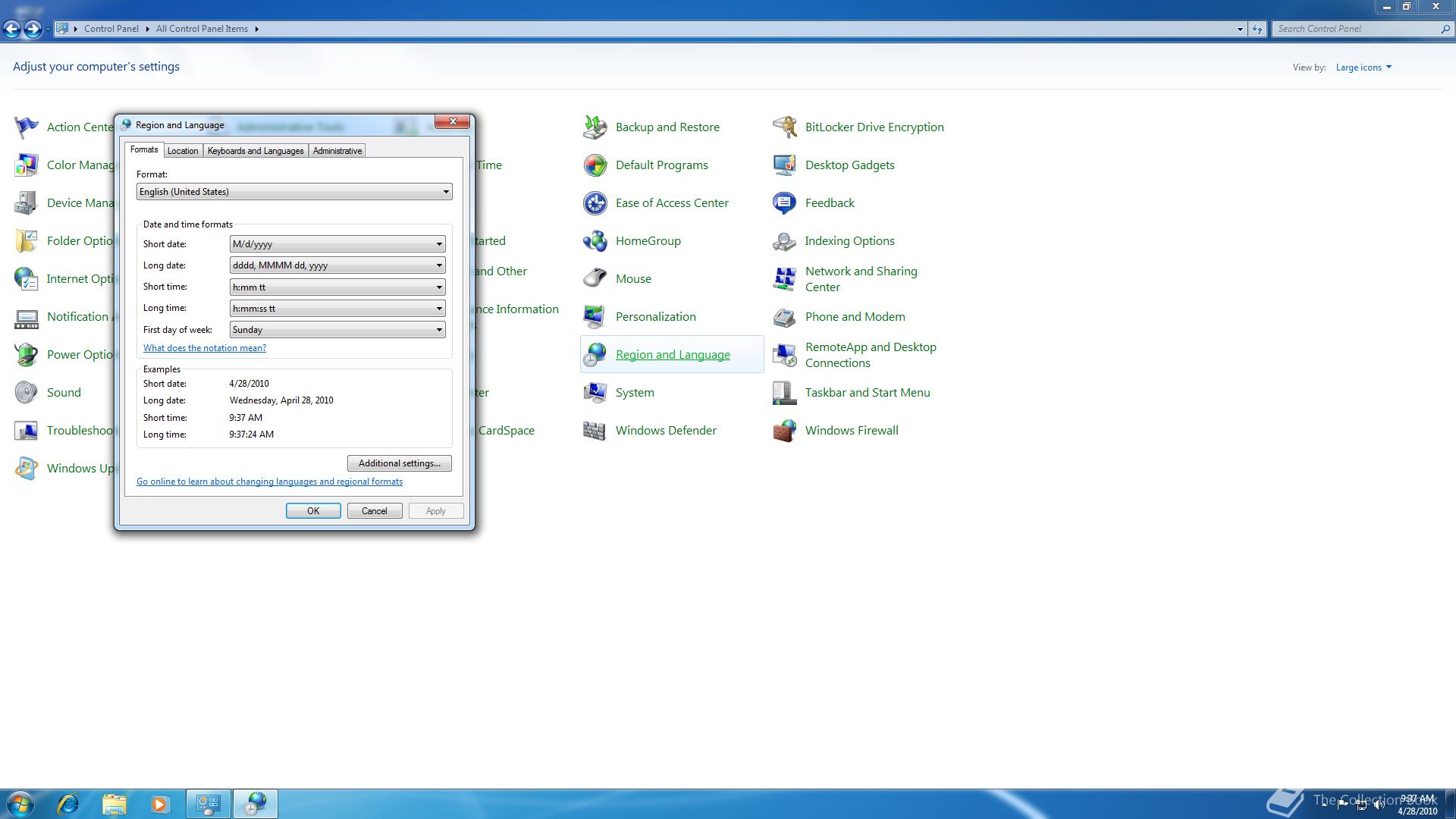
Task: Expand the Long date format dropdown
Action: [x=337, y=265]
